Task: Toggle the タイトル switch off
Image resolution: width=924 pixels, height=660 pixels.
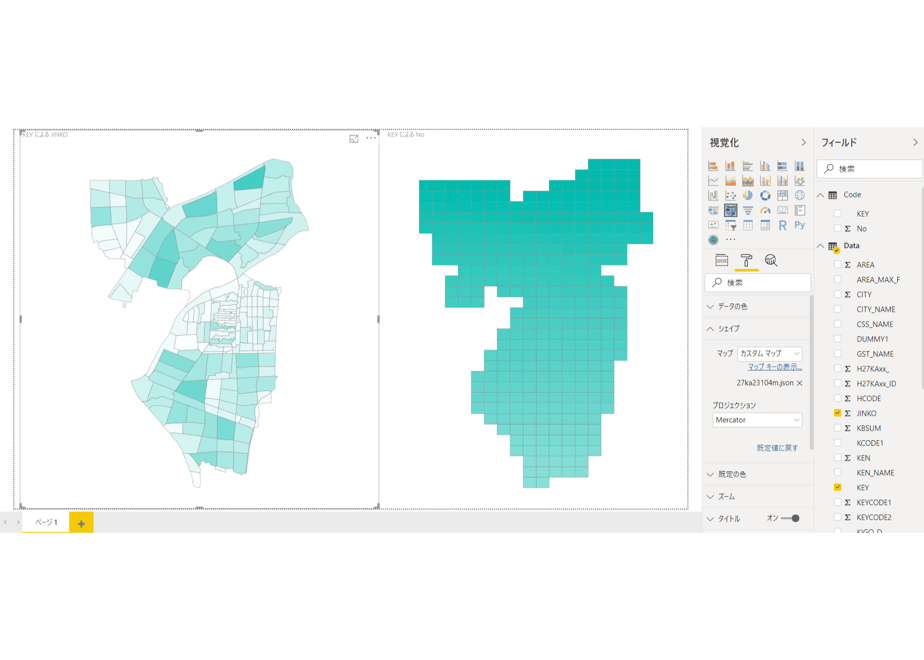Action: click(x=790, y=519)
